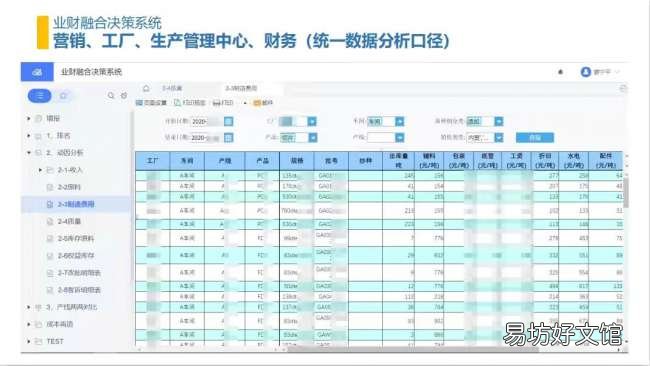Click the 打印 printer button in the toolbar
The image size is (650, 366).
click(223, 103)
